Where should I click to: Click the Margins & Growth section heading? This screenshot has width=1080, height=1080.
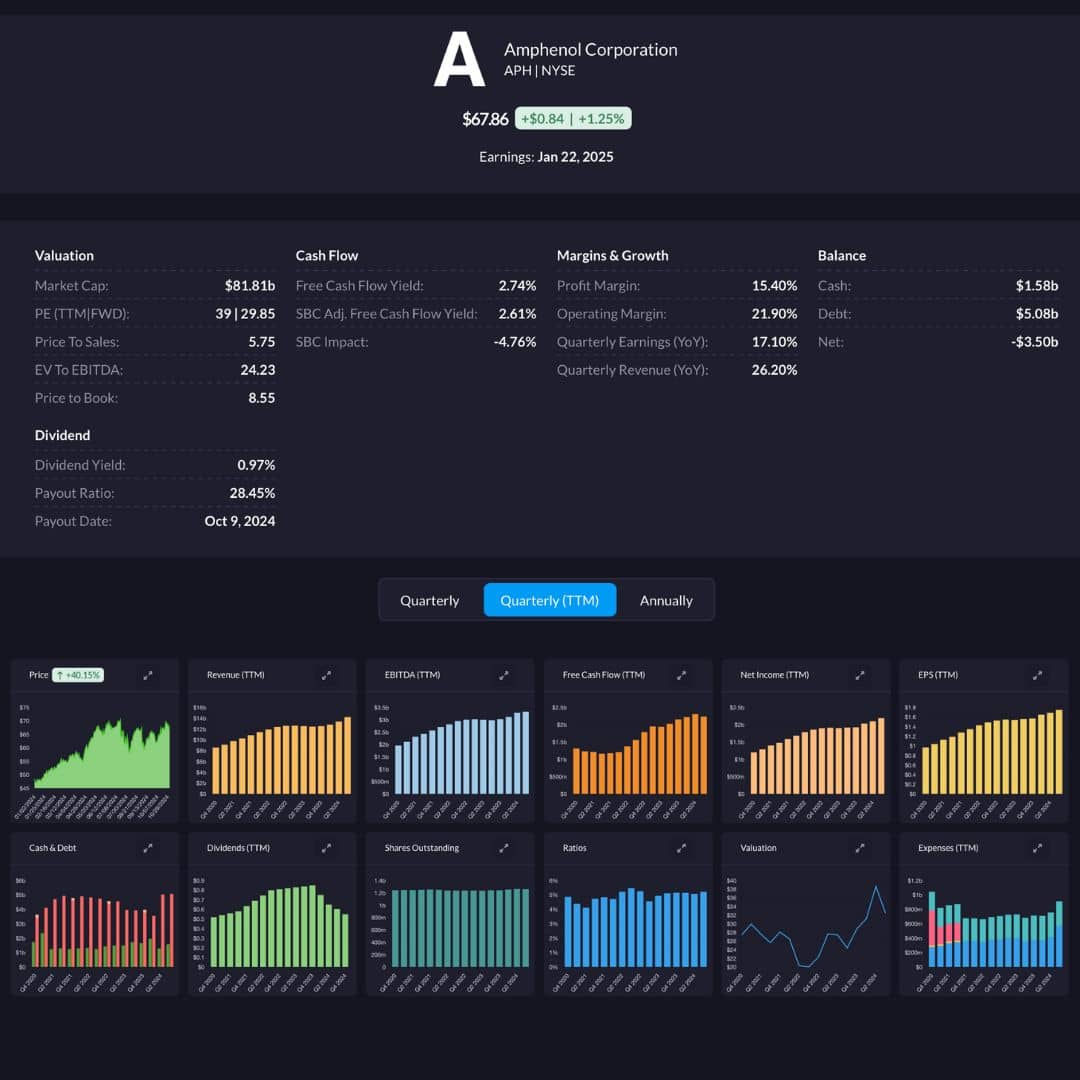pyautogui.click(x=612, y=256)
